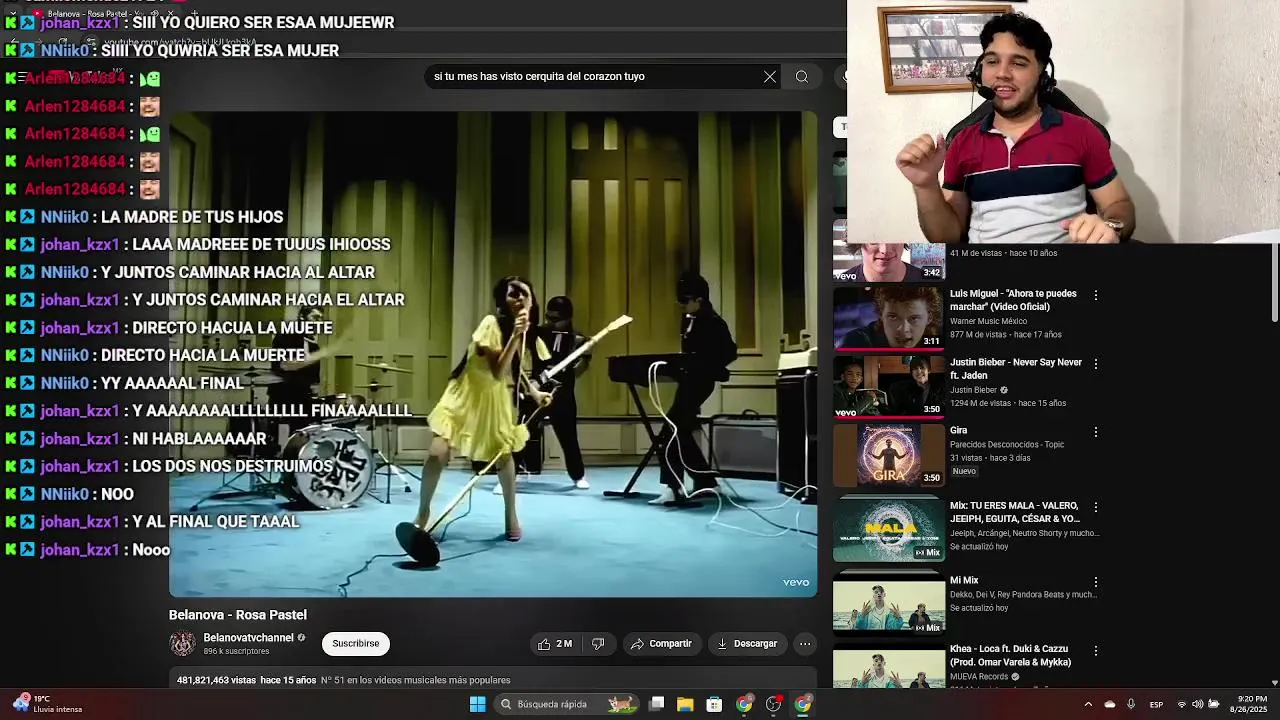1280x720 pixels.
Task: Click the 'Justin Bieber - Never Say Never ft. Jaden' title
Action: click(1016, 369)
